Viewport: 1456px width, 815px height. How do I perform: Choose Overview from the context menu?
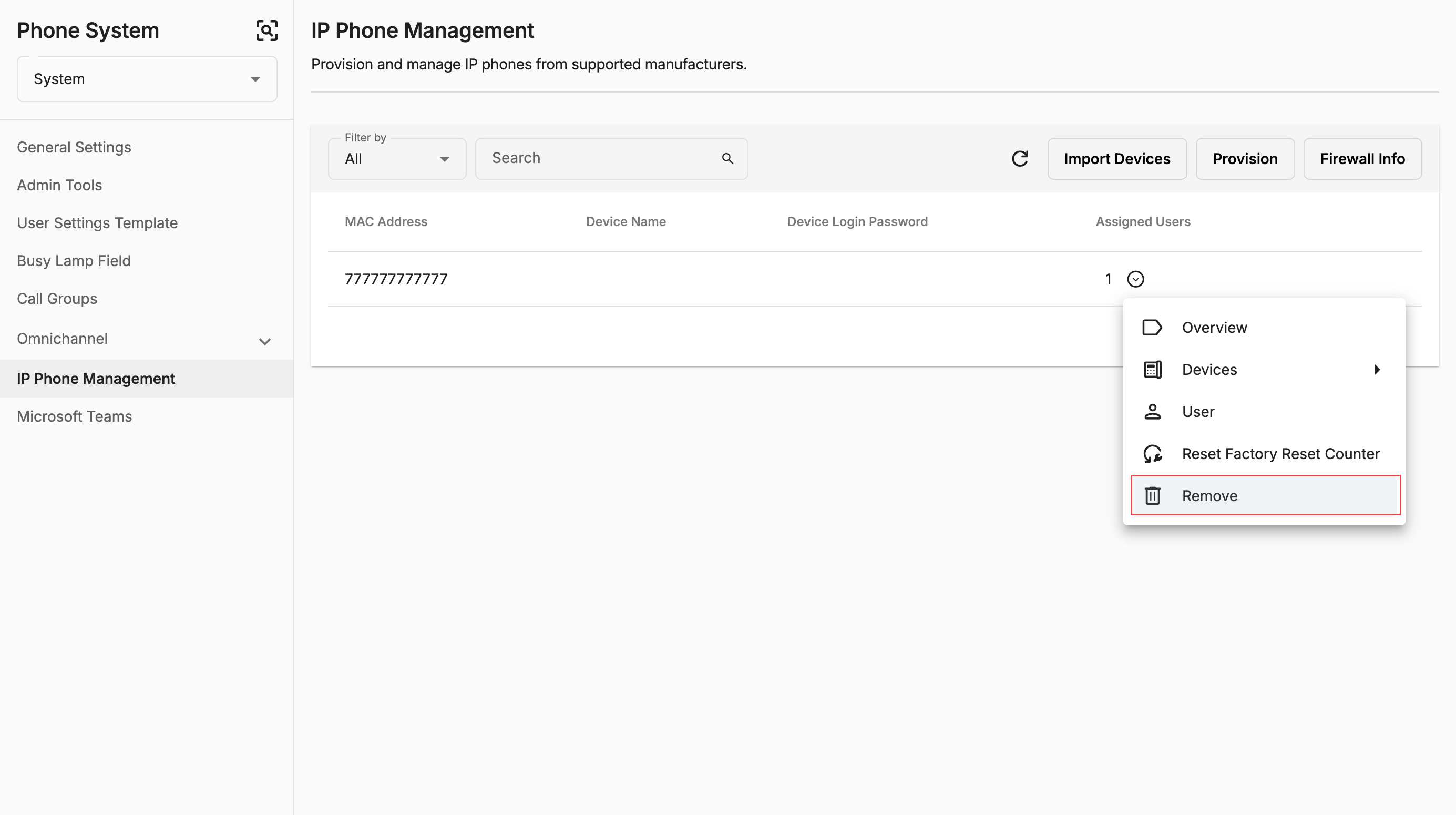pos(1265,328)
